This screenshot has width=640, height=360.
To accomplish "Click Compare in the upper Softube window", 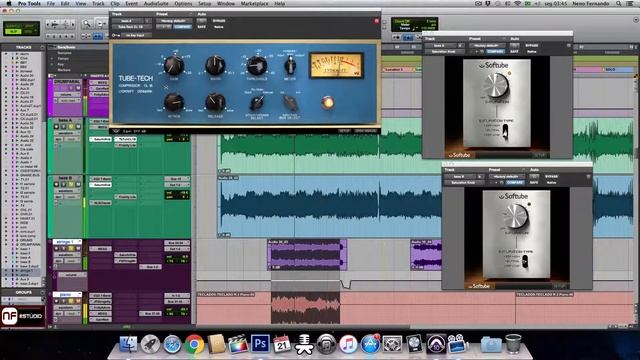I will pyautogui.click(x=495, y=52).
